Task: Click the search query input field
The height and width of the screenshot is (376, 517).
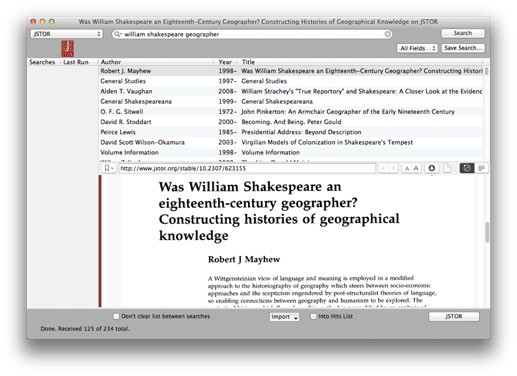Action: tap(252, 34)
